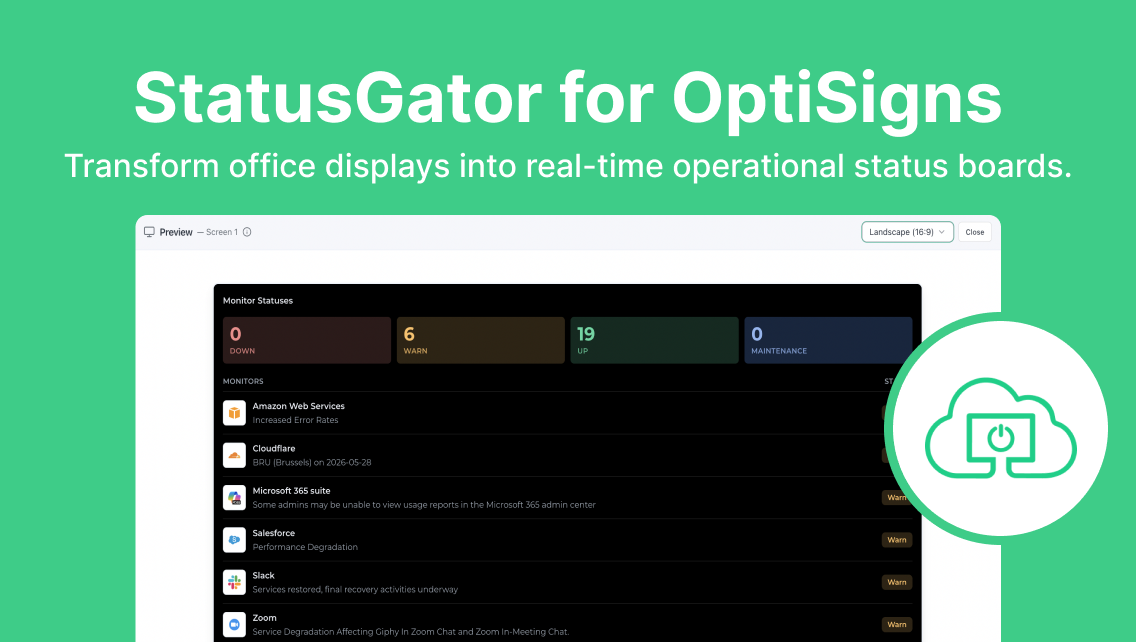Image resolution: width=1136 pixels, height=642 pixels.
Task: Click the 'MONITORS' column header
Action: 243,381
